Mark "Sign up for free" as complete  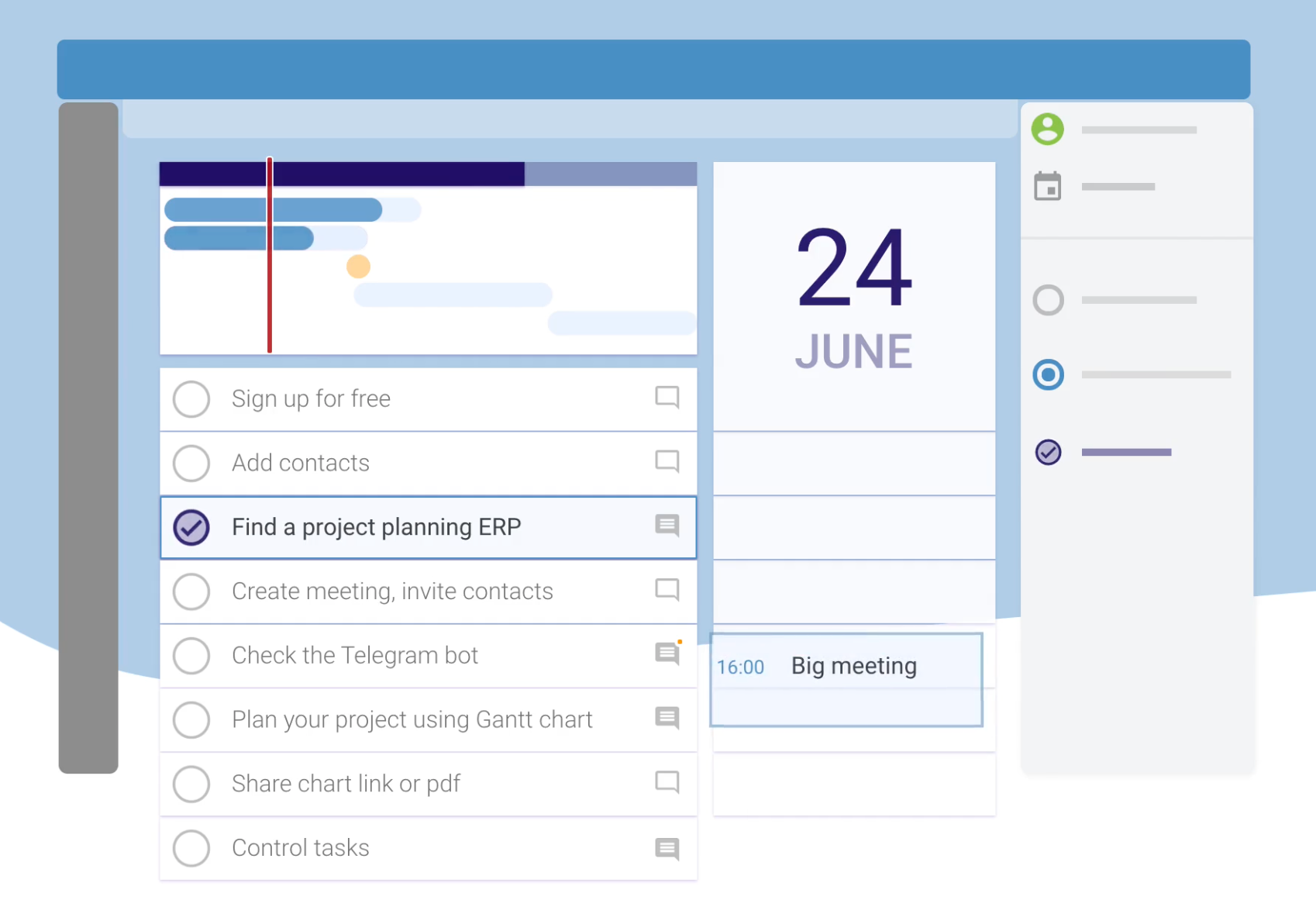coord(191,399)
